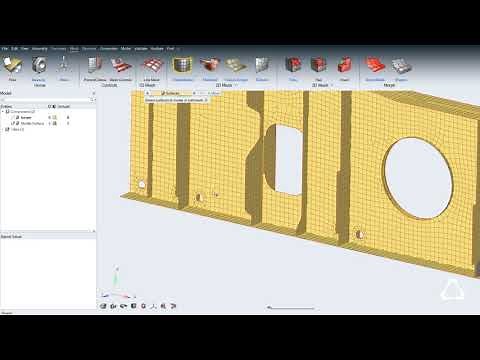Viewport: 480px width, 360px height.
Task: Open the File menu
Action: click(5, 49)
